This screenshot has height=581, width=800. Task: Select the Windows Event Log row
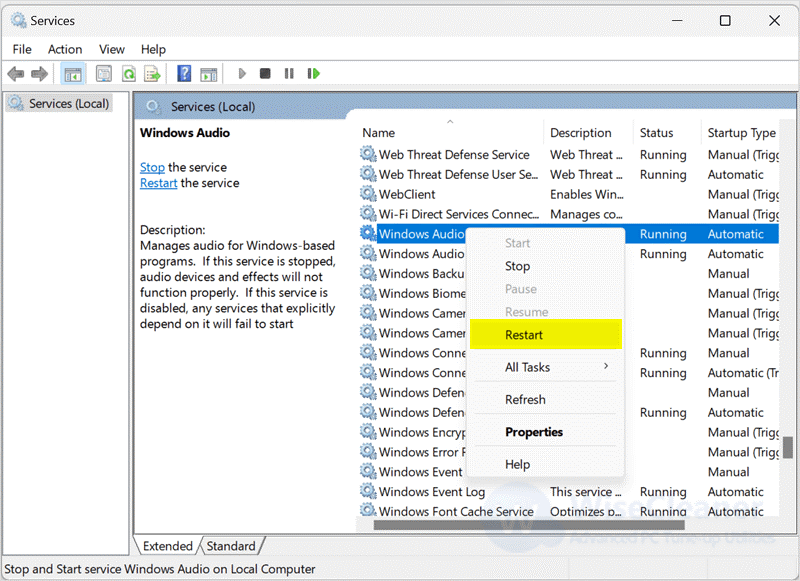pos(569,492)
